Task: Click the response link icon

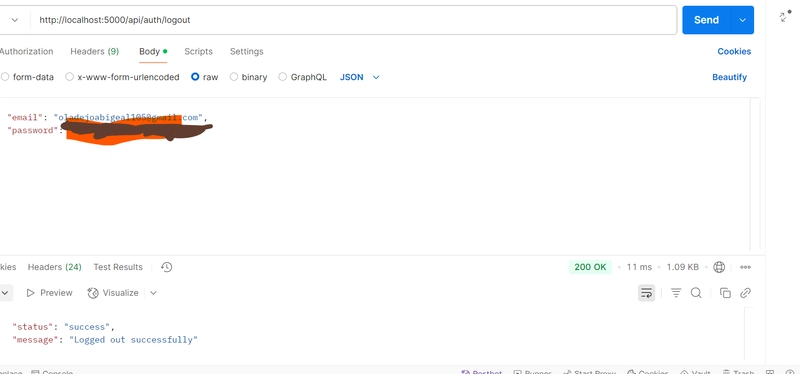Action: pyautogui.click(x=745, y=293)
